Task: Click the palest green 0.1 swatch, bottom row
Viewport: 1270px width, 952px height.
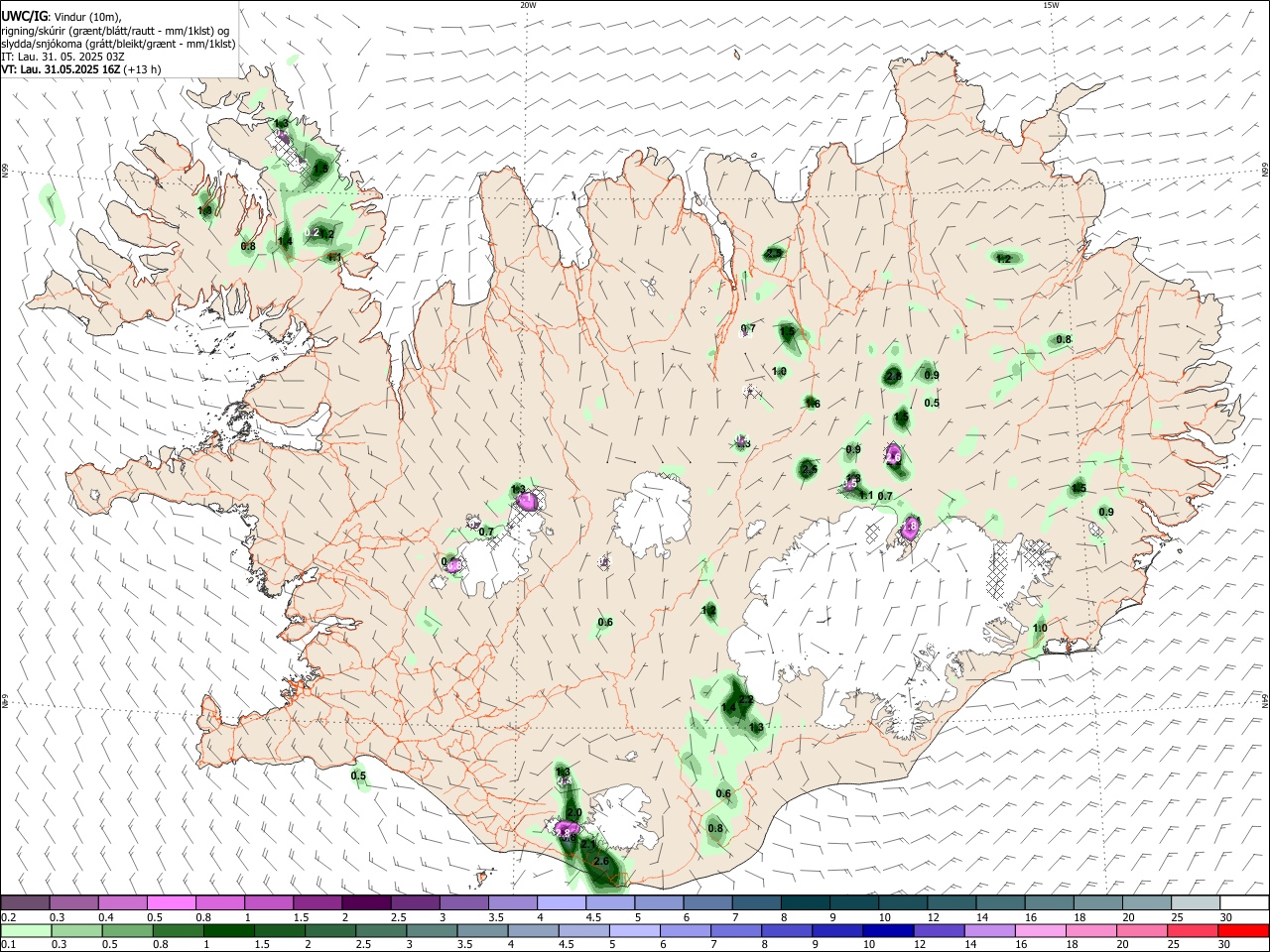Action: pos(26,931)
